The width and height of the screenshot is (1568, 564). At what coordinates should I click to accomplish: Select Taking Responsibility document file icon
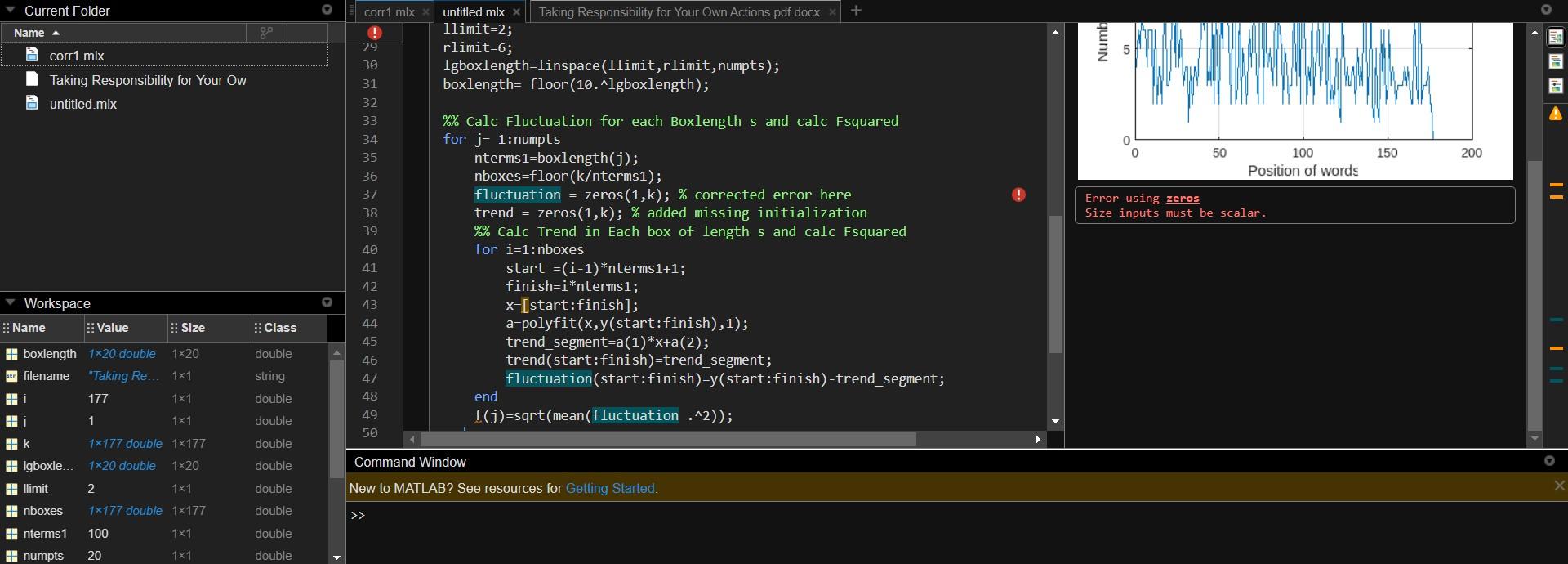point(32,79)
